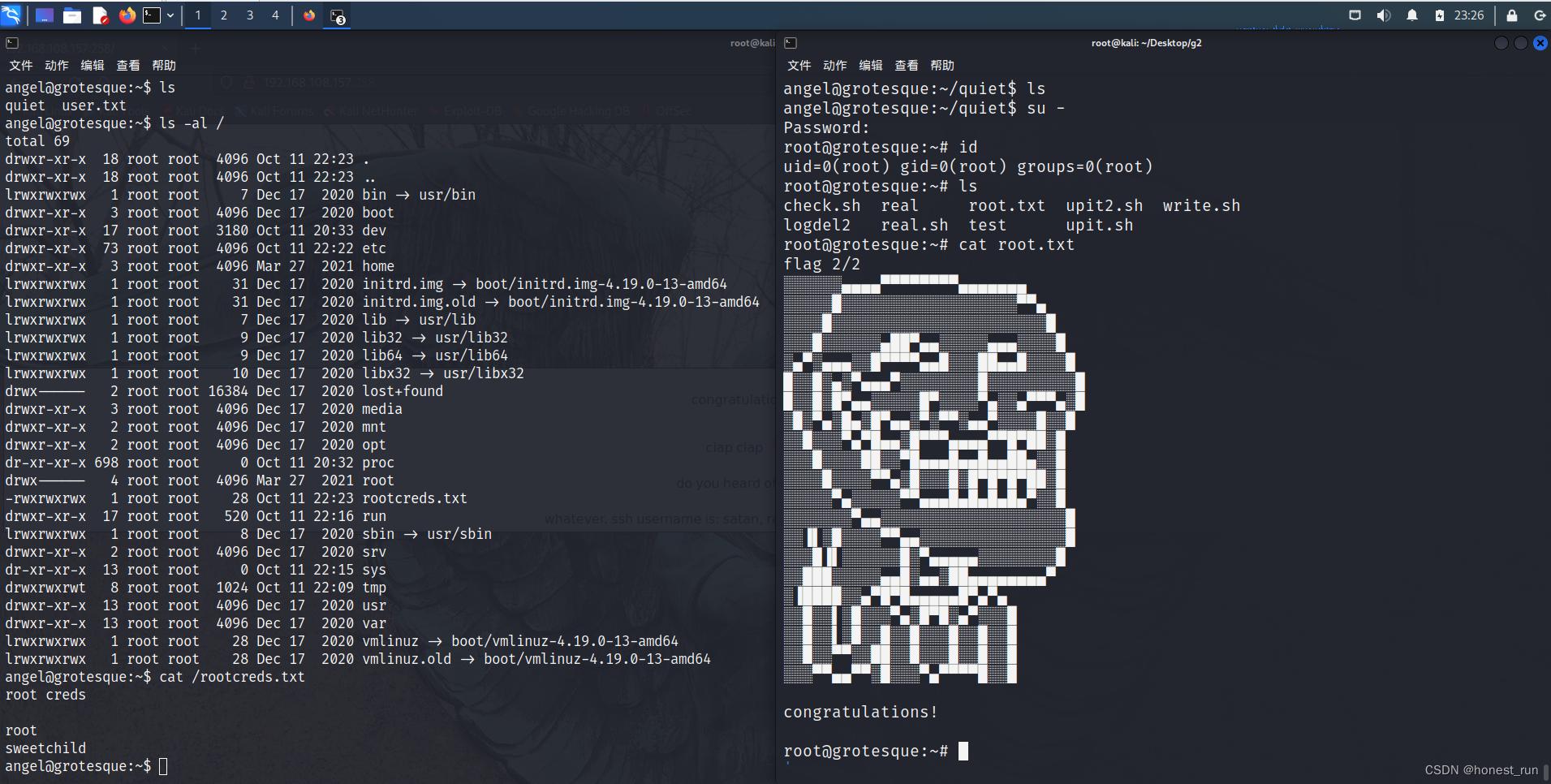Click the workspace 4 button
Image resolution: width=1551 pixels, height=784 pixels.
(x=276, y=15)
